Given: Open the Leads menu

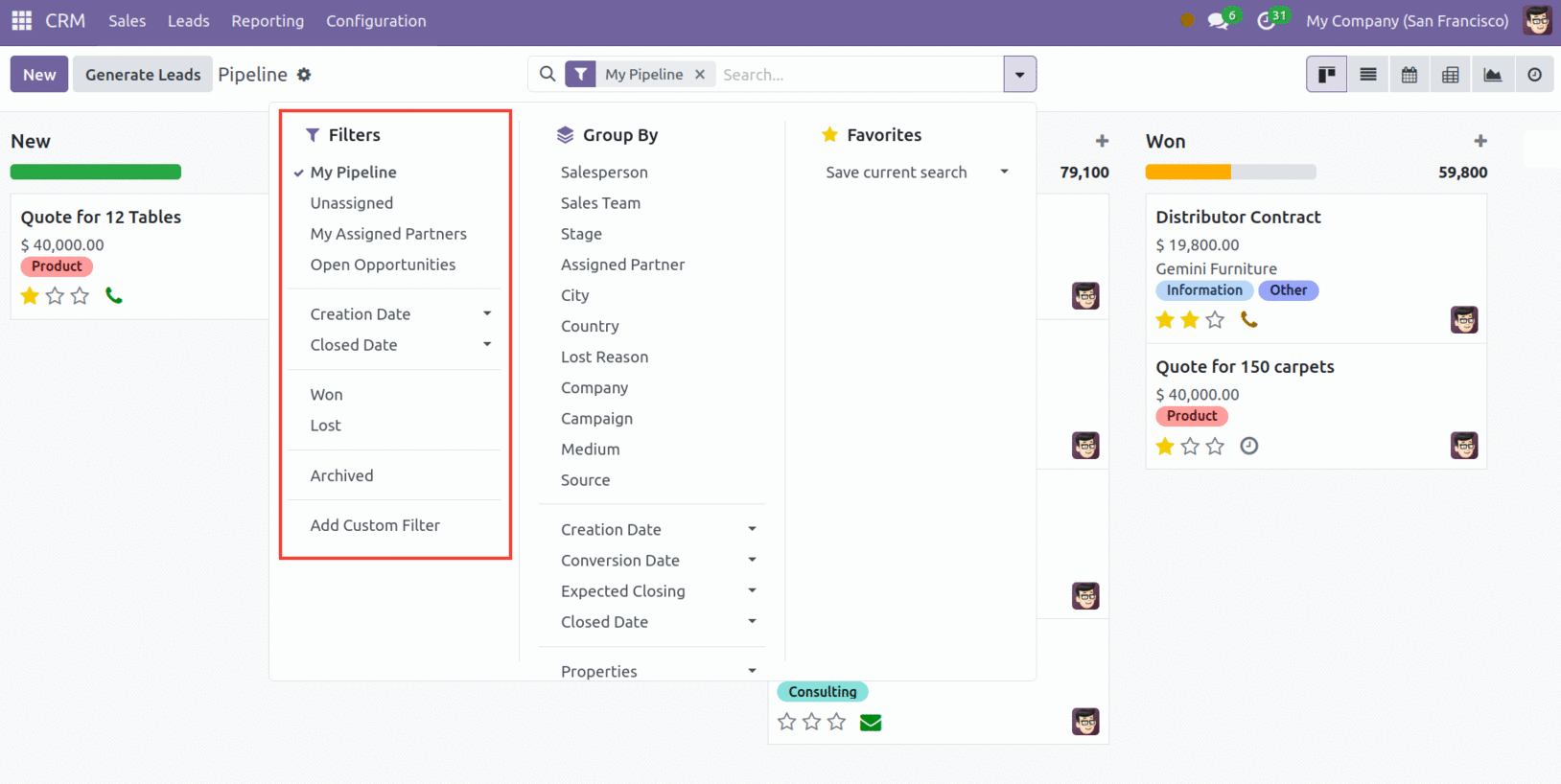Looking at the screenshot, I should click(x=188, y=20).
